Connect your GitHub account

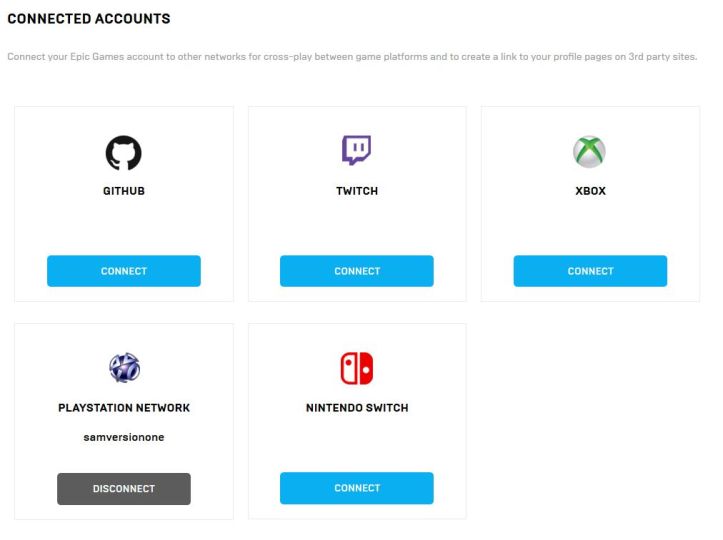click(x=124, y=271)
